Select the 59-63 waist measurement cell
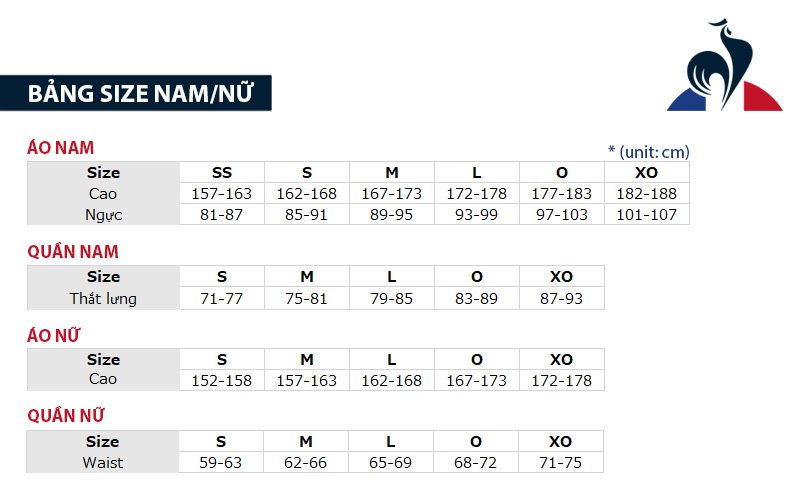The height and width of the screenshot is (496, 800). pyautogui.click(x=222, y=463)
